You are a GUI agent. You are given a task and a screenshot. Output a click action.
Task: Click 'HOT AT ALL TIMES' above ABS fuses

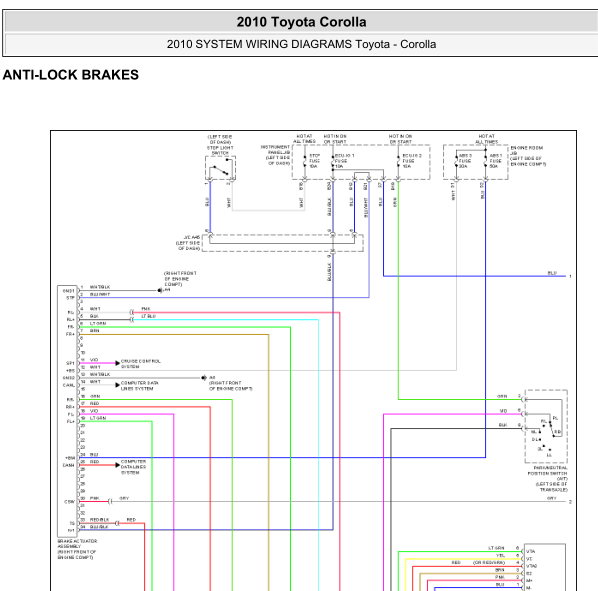point(487,139)
